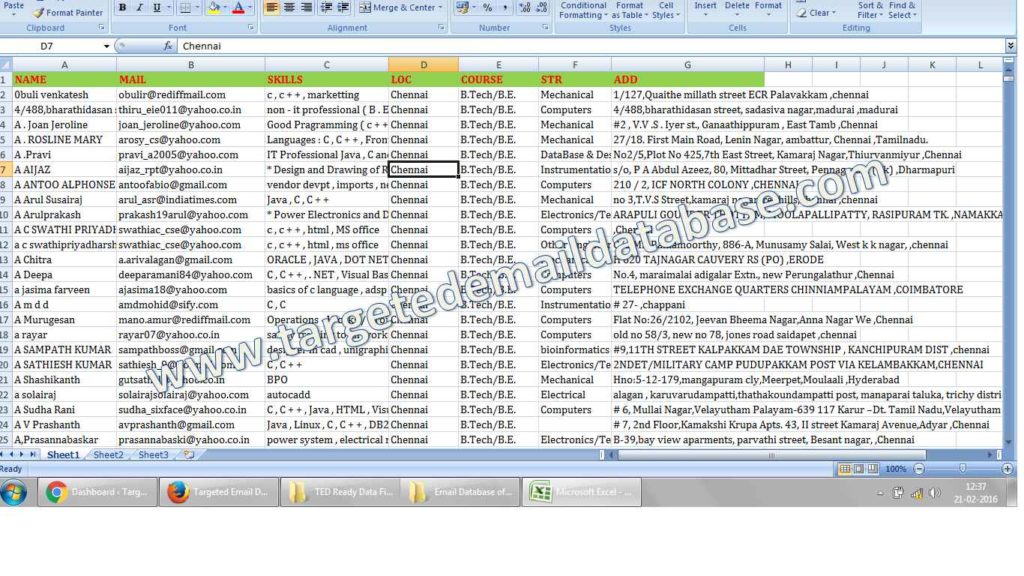Open Conditional Formatting dropdown
Screen dimensions: 1024x576
pos(583,10)
